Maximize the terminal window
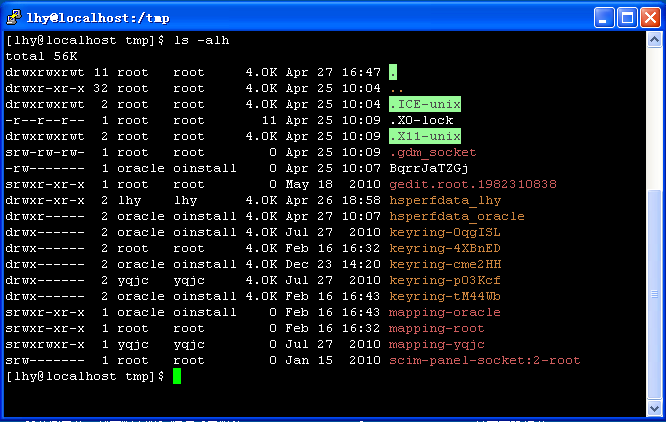666x422 pixels. [627, 15]
